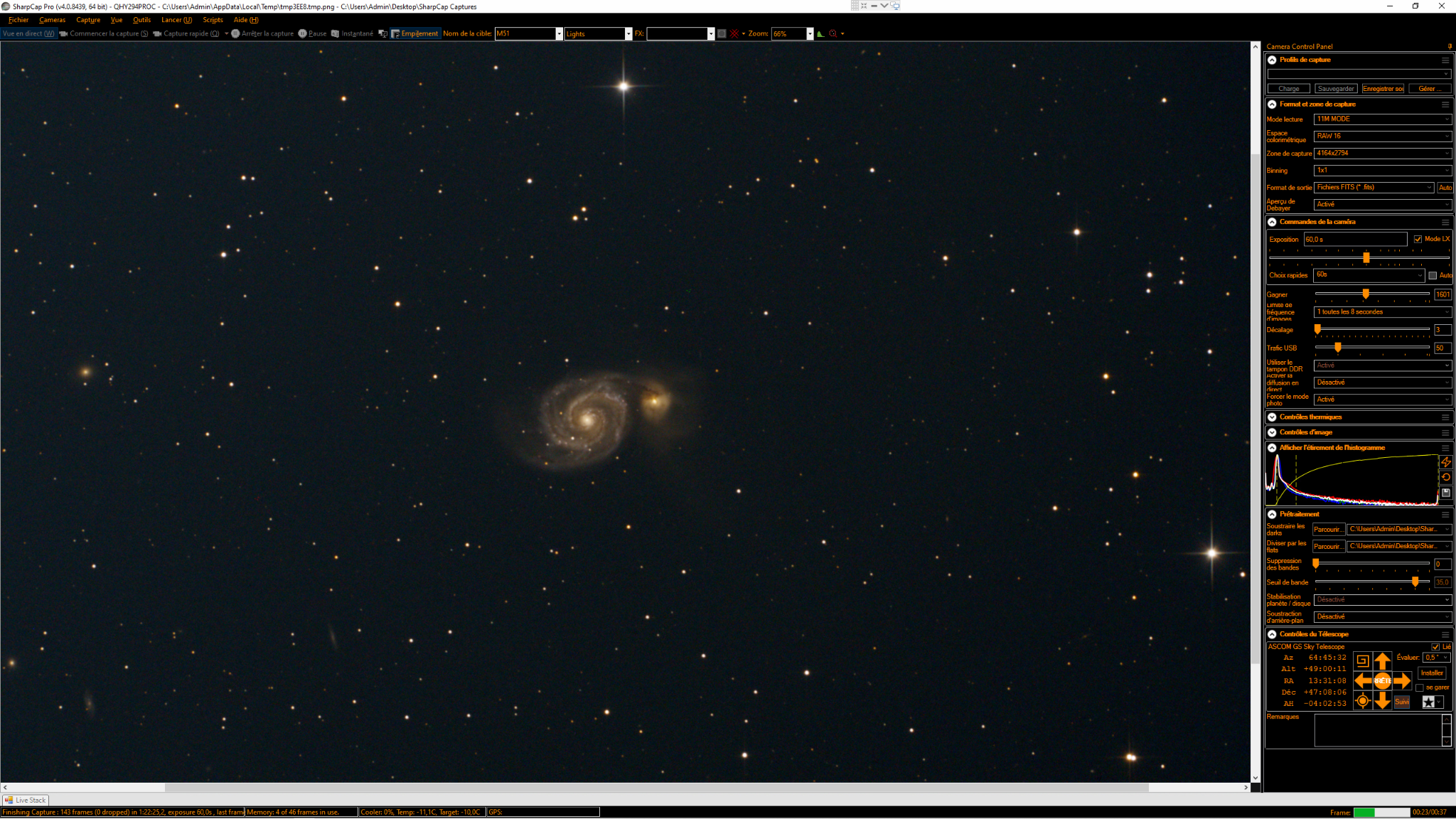Click the histogram auto-stretch lightning icon

[x=1446, y=462]
